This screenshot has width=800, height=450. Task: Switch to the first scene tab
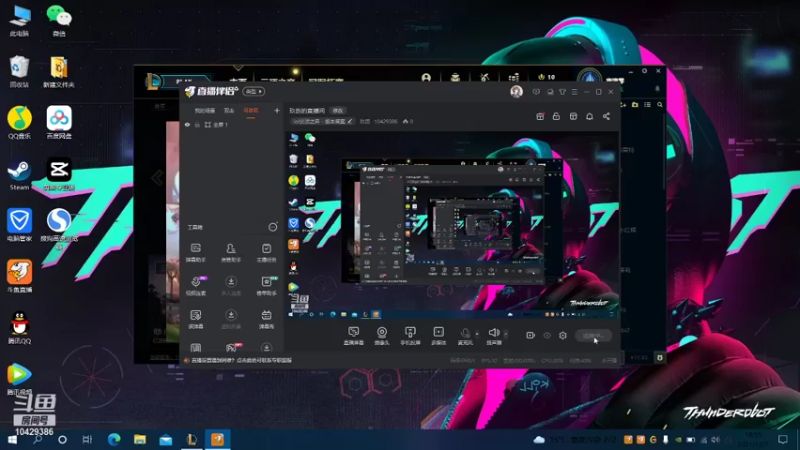(205, 111)
